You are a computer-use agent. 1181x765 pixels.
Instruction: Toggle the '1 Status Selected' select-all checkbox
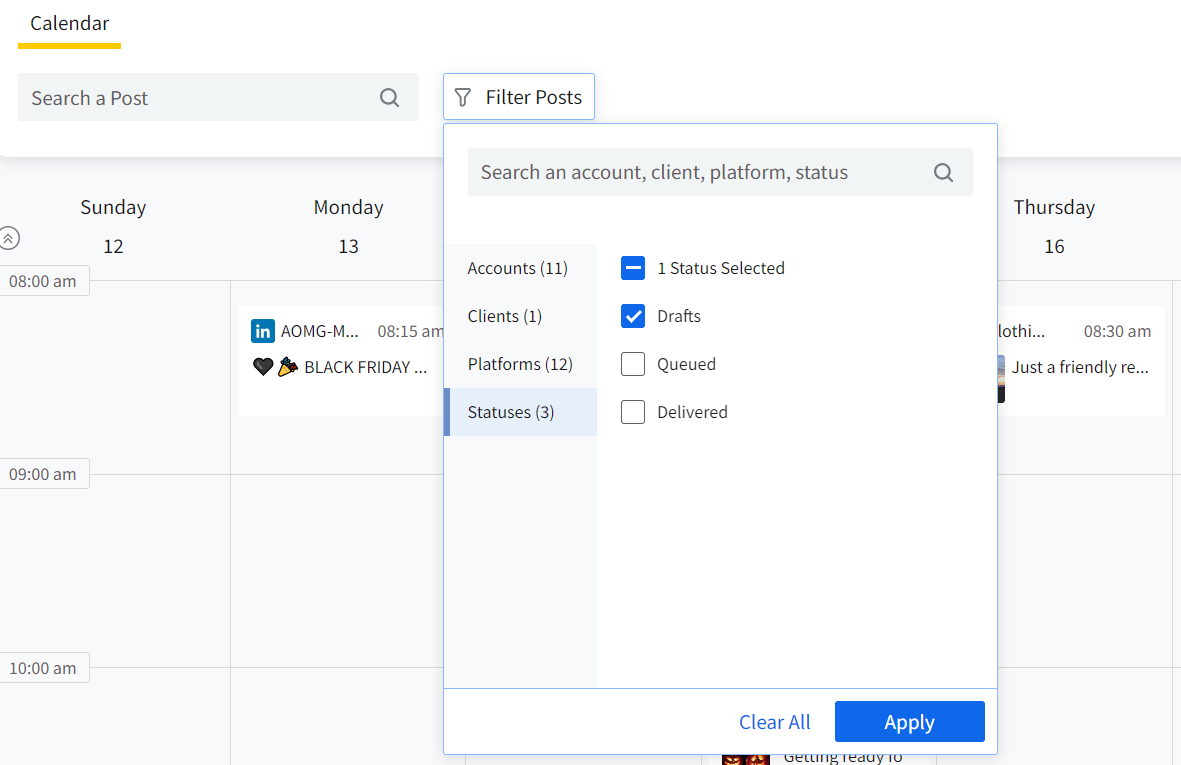pyautogui.click(x=633, y=268)
